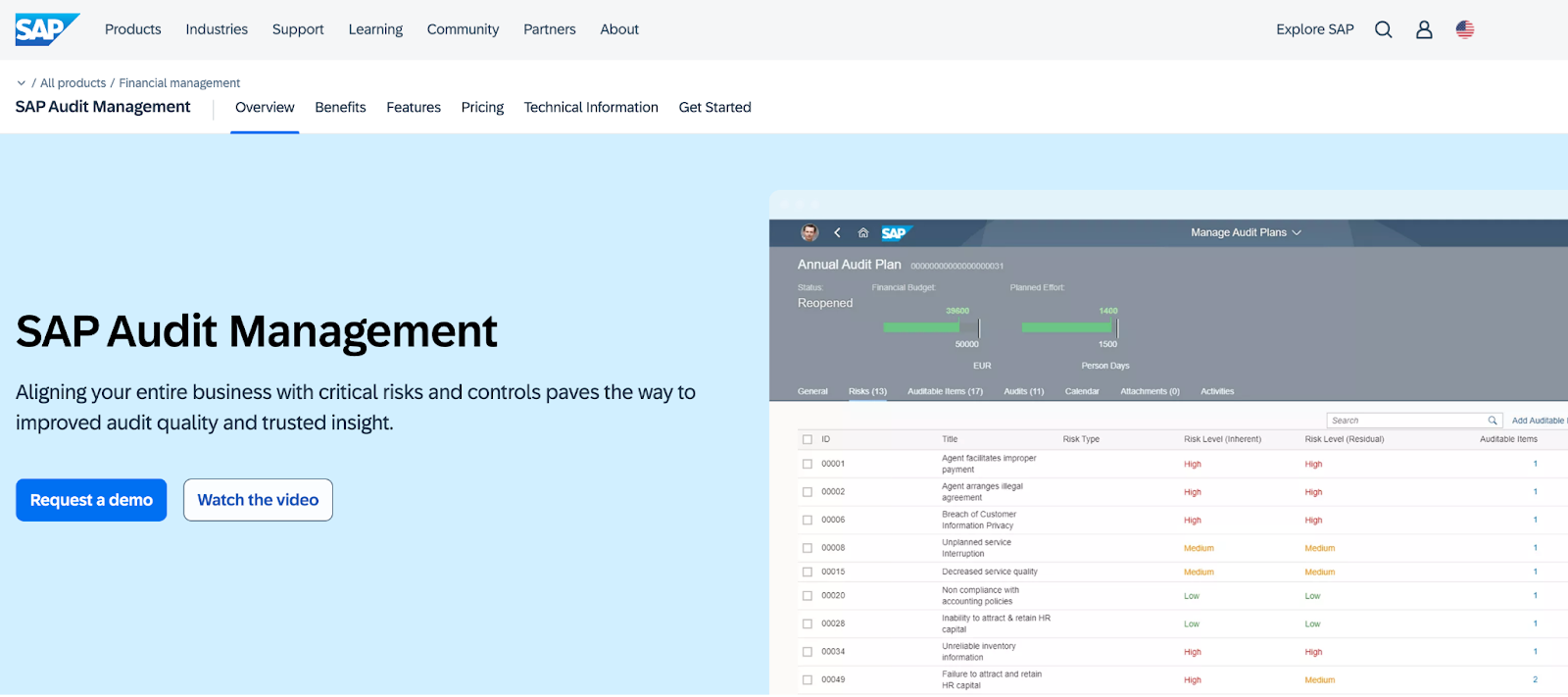Select the US flag country selector
The height and width of the screenshot is (697, 1568).
click(1465, 29)
